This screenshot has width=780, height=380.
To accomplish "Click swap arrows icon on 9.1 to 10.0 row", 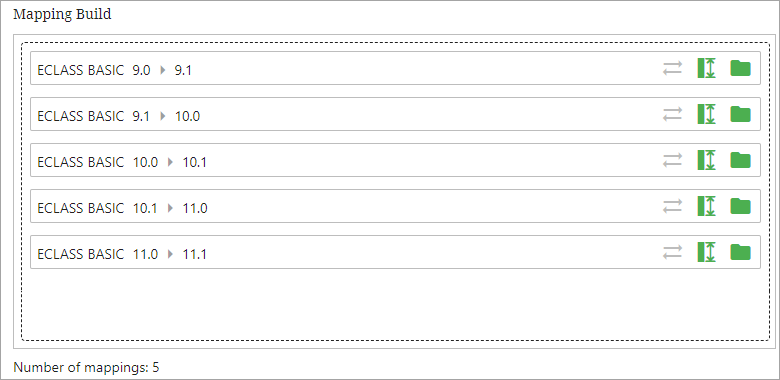I will [672, 115].
